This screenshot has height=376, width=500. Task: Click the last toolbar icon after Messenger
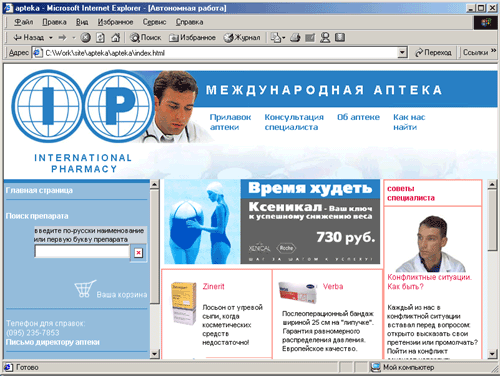tap(340, 38)
